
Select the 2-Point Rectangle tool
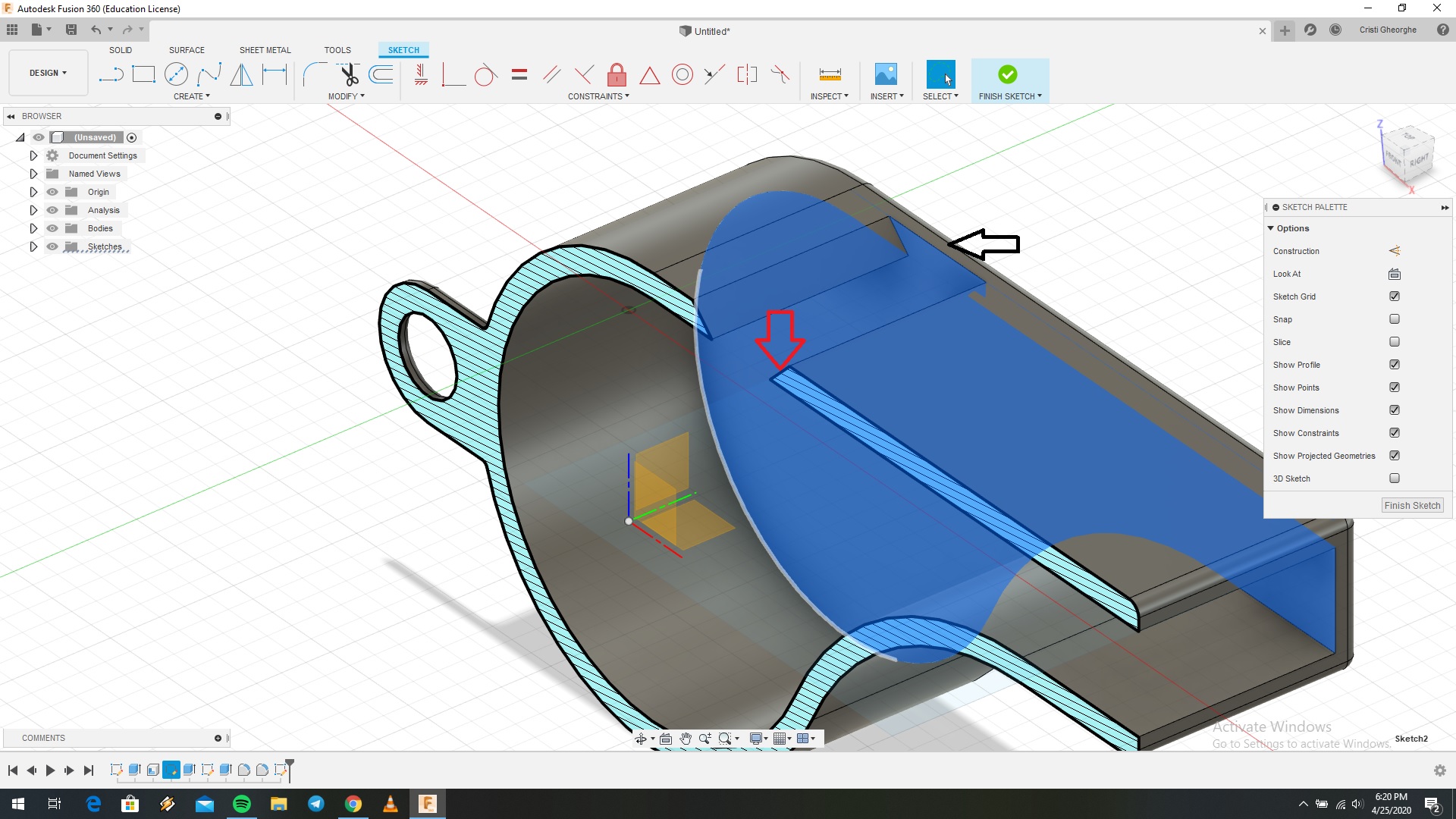click(x=144, y=74)
